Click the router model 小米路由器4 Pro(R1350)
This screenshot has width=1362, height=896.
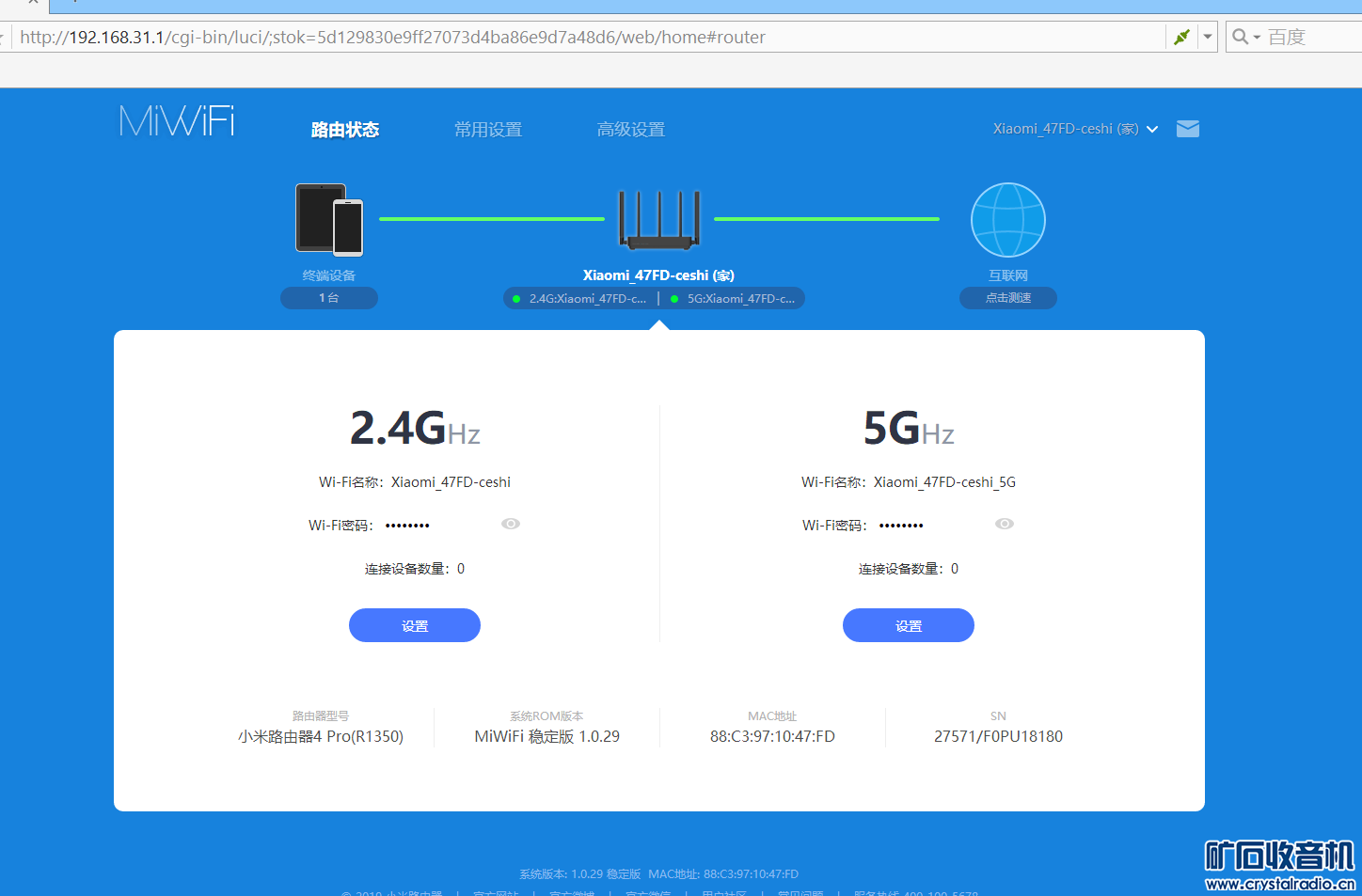(321, 737)
